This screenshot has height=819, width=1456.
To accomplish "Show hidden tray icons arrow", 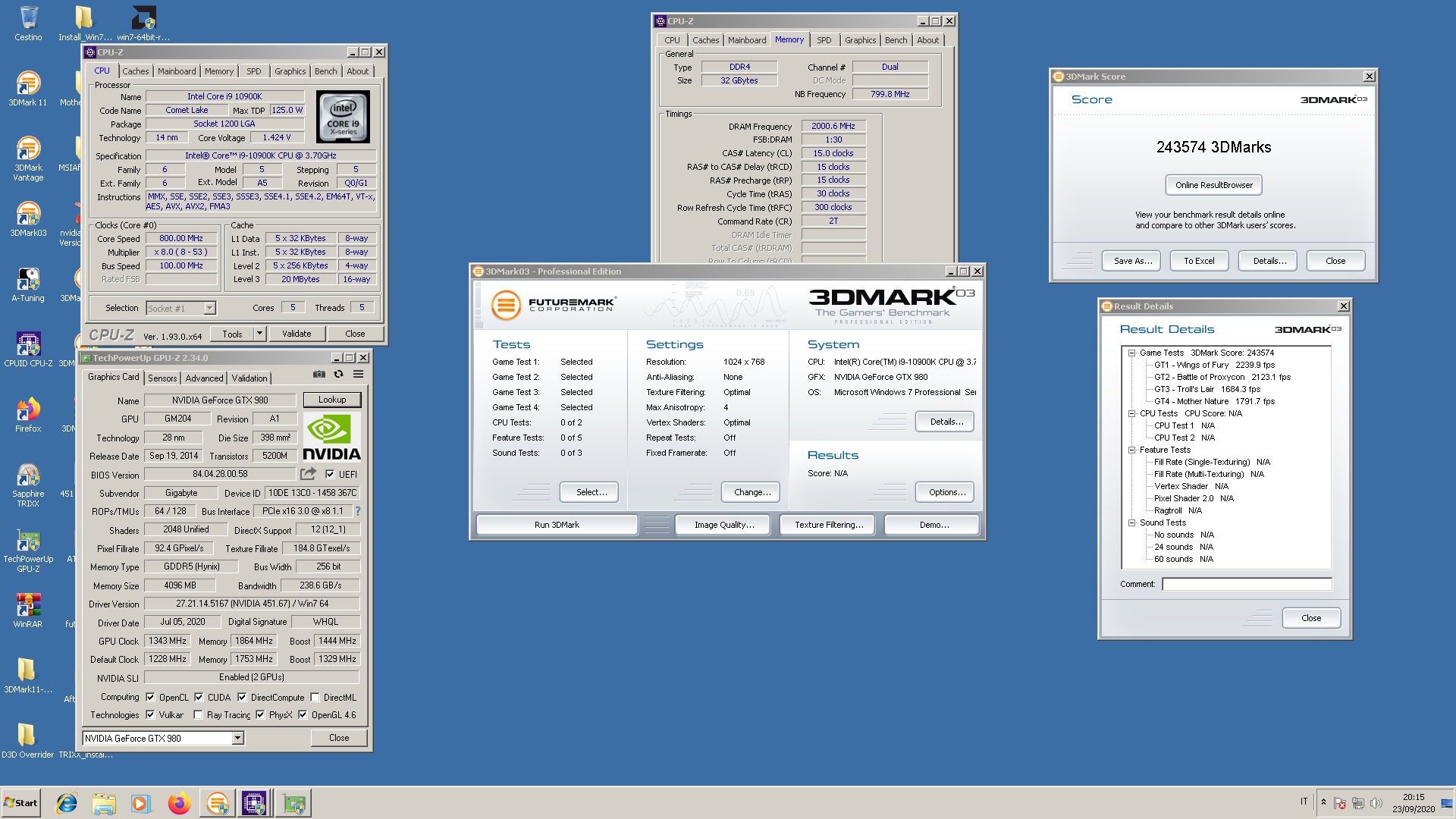I will [x=1323, y=802].
